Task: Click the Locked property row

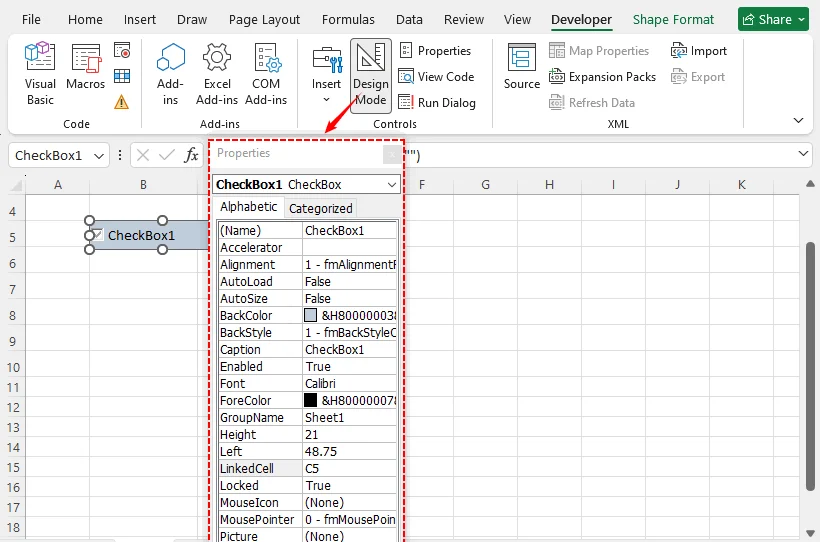Action: tap(308, 485)
